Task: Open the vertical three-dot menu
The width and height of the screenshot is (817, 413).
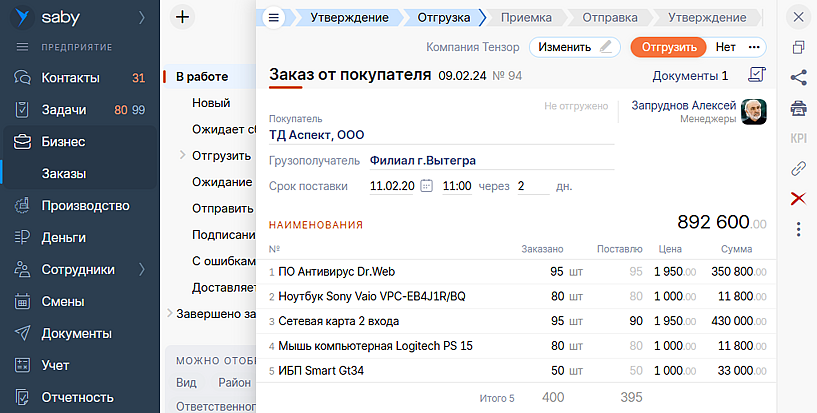Action: (798, 229)
